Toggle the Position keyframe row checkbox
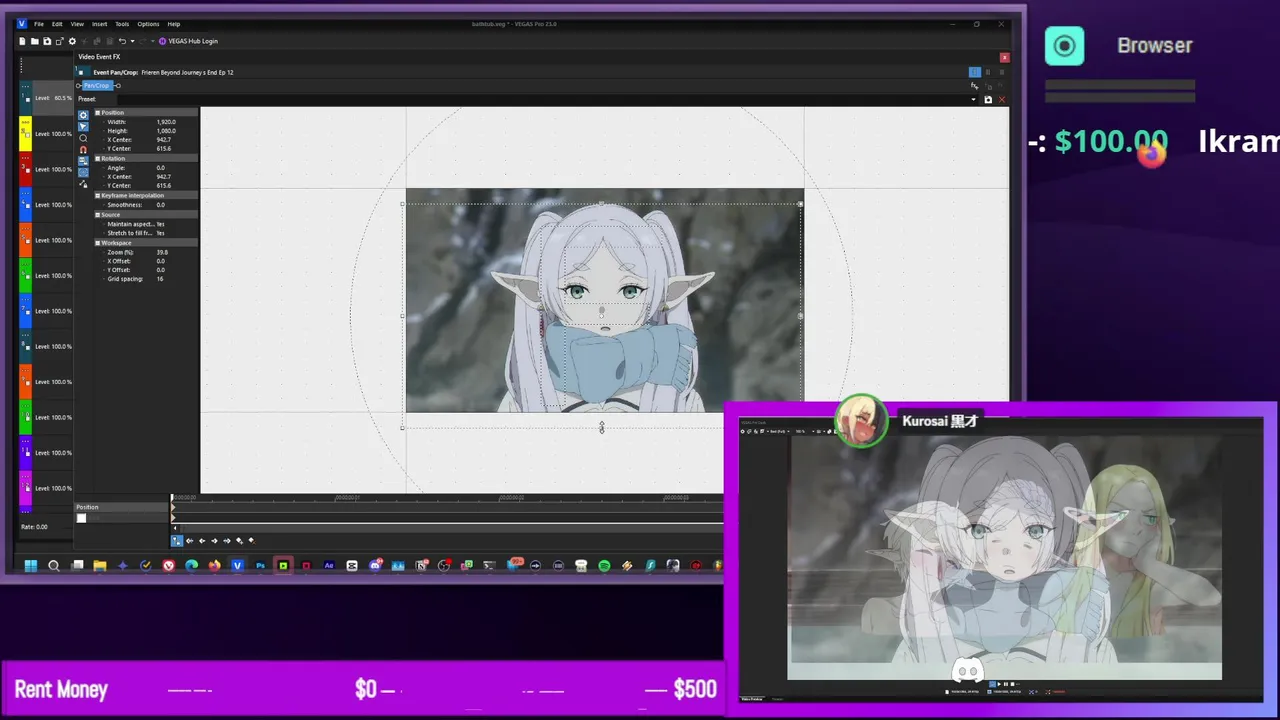This screenshot has width=1280, height=720. point(81,518)
